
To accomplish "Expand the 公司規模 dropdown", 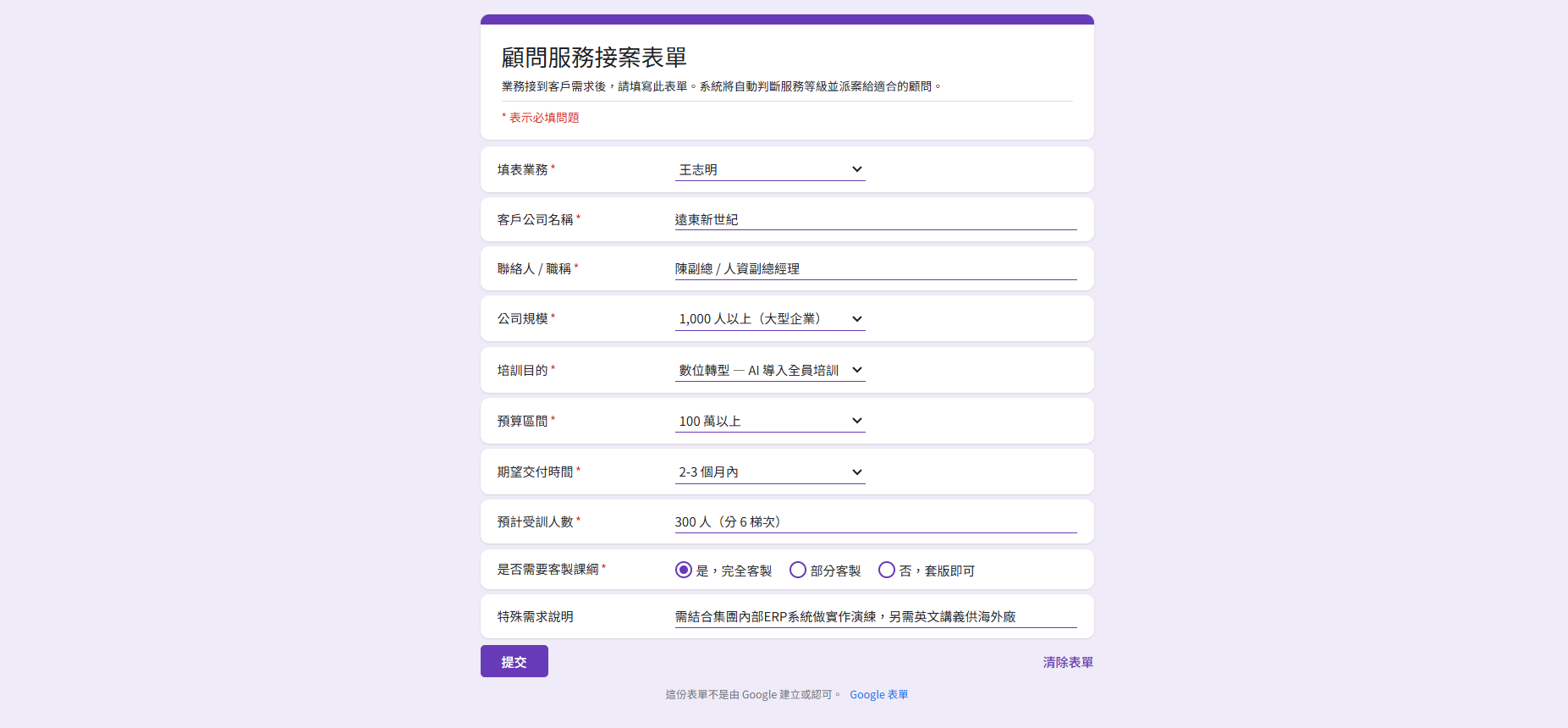I will (770, 319).
